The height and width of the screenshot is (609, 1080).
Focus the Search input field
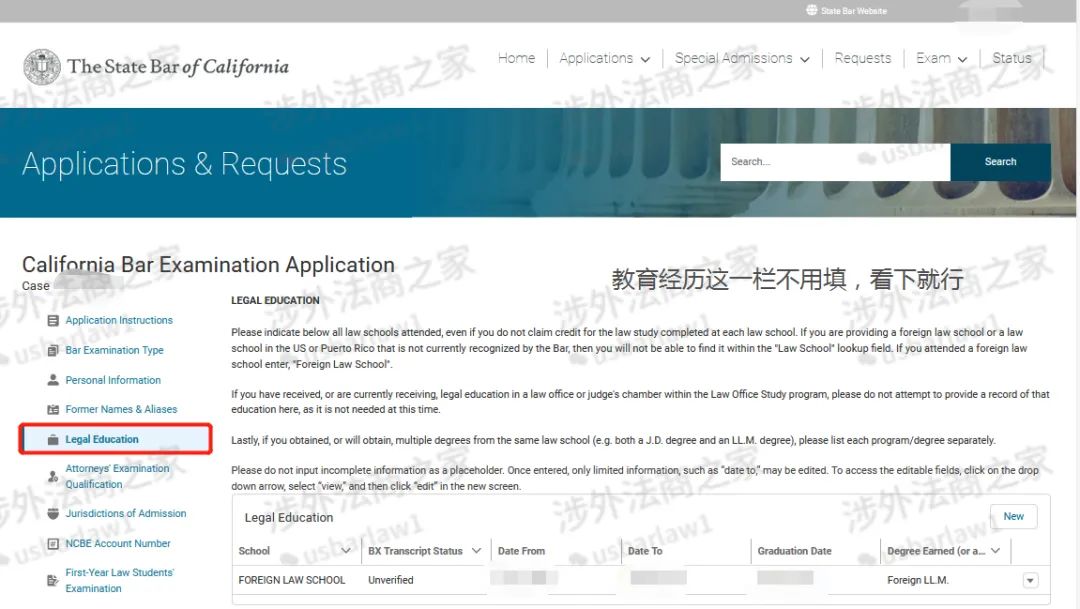pos(835,162)
